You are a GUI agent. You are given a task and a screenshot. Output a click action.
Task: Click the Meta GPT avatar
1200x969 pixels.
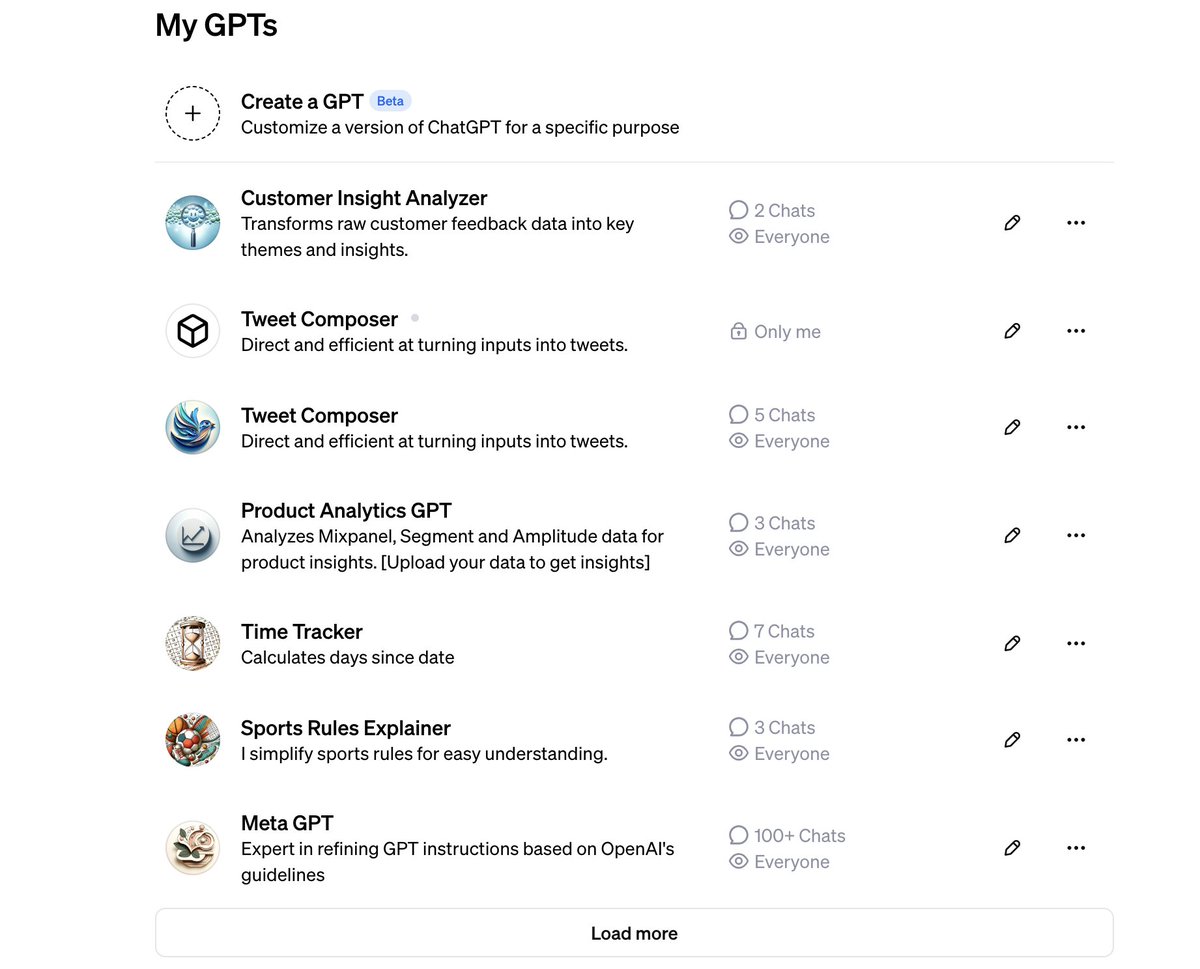(x=193, y=848)
